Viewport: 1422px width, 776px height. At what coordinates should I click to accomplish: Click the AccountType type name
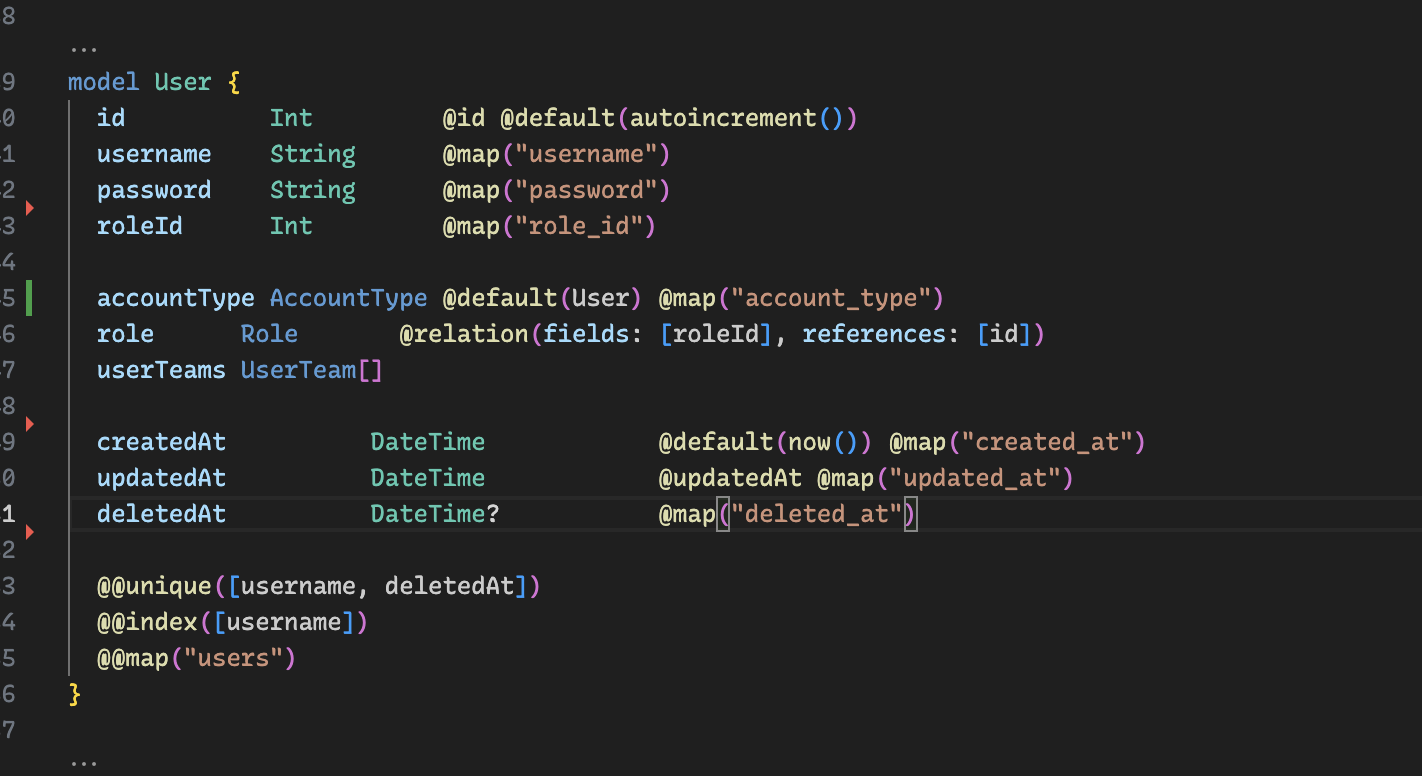349,298
